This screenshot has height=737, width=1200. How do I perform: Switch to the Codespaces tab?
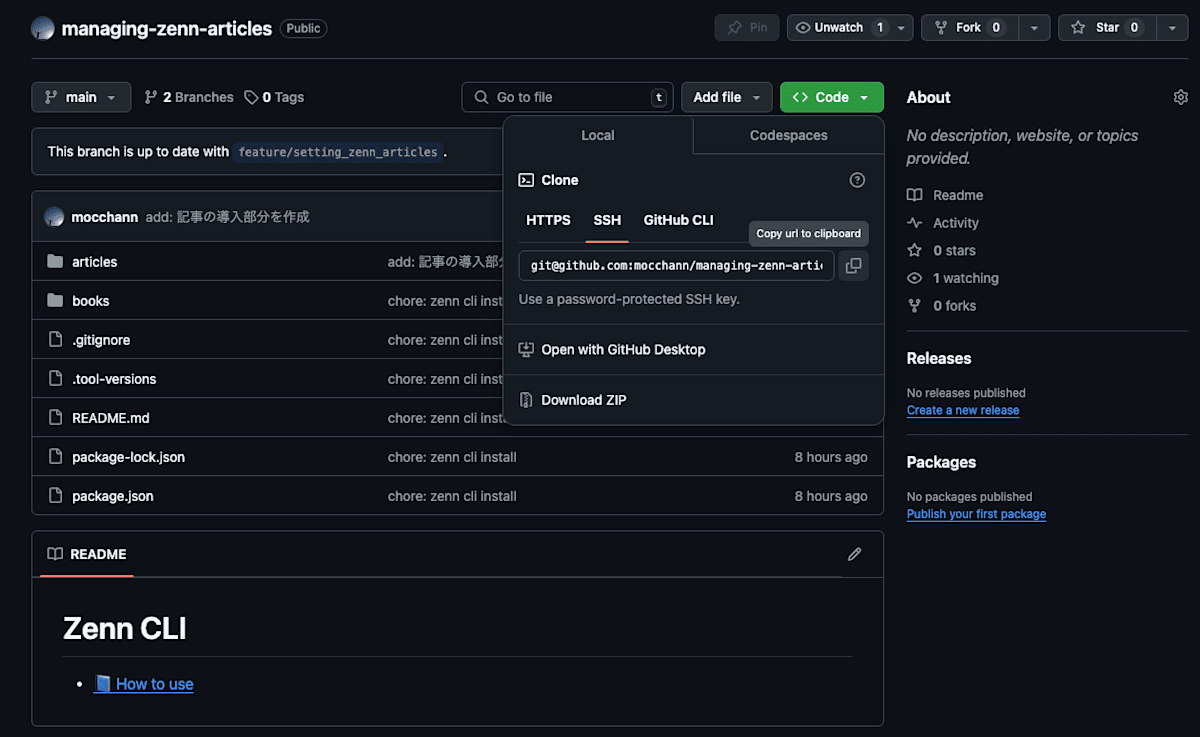789,135
